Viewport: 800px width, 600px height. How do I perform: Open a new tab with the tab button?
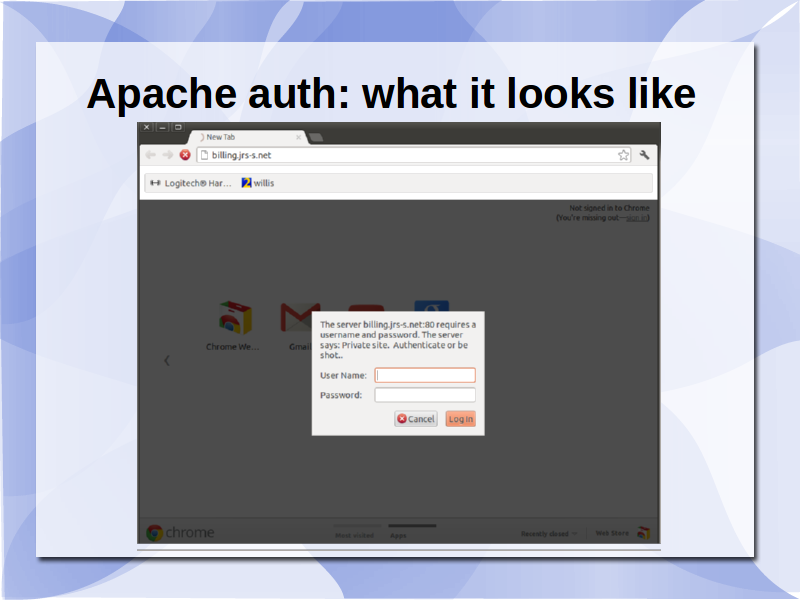[316, 137]
